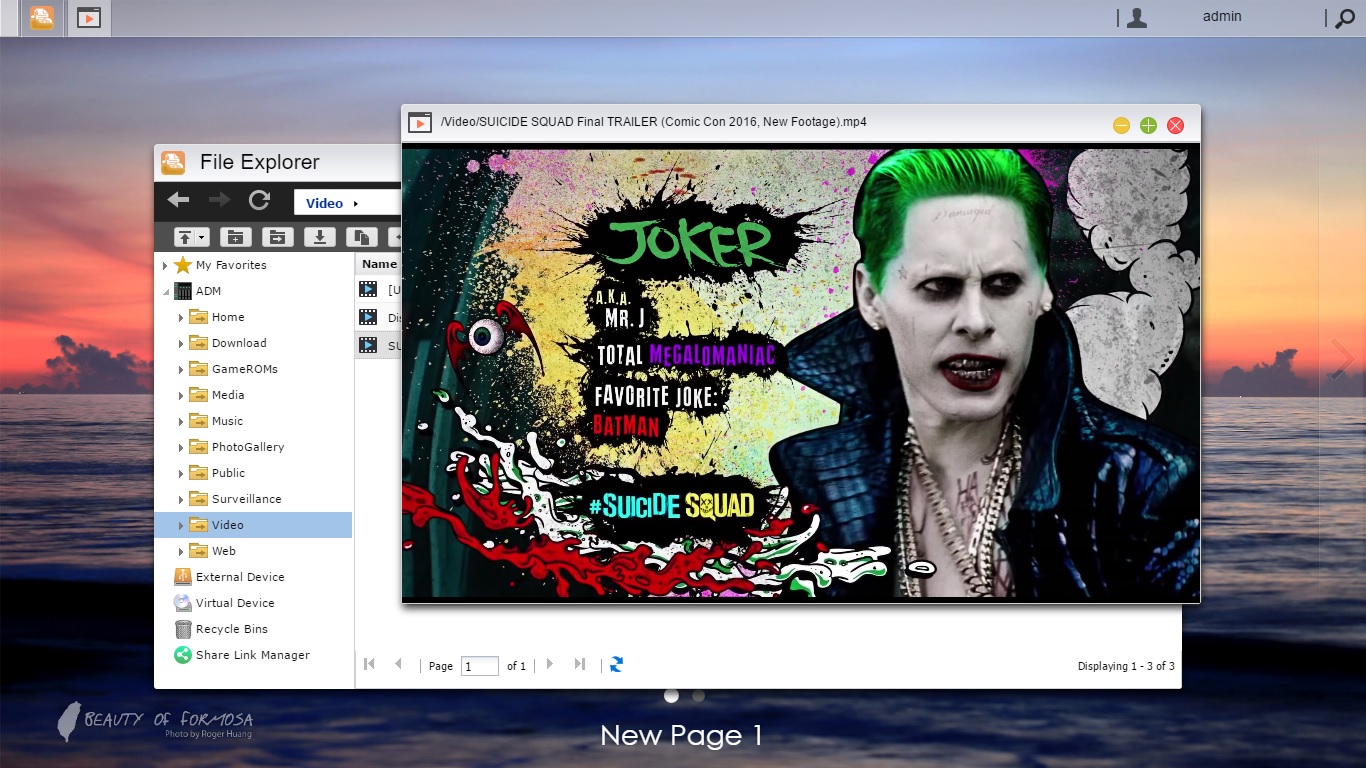The width and height of the screenshot is (1366, 768).
Task: Sort by the Name column header
Action: pos(379,264)
